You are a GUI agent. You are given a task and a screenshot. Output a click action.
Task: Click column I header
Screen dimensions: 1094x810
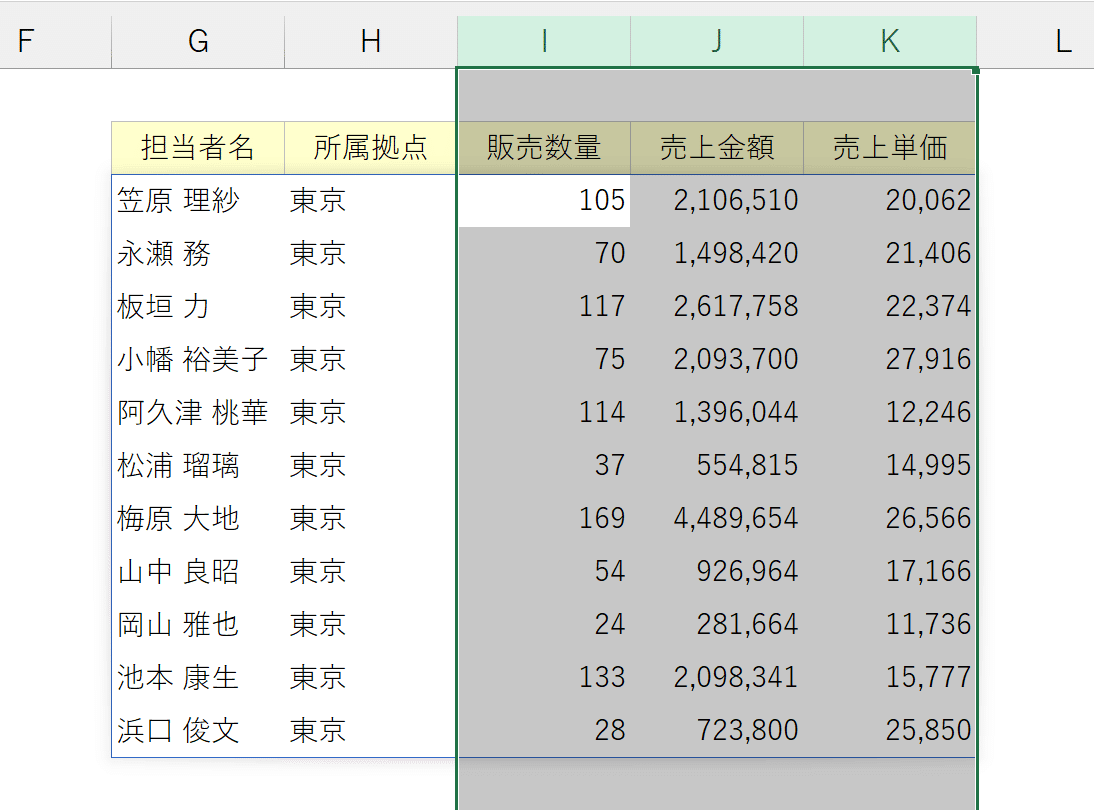544,42
